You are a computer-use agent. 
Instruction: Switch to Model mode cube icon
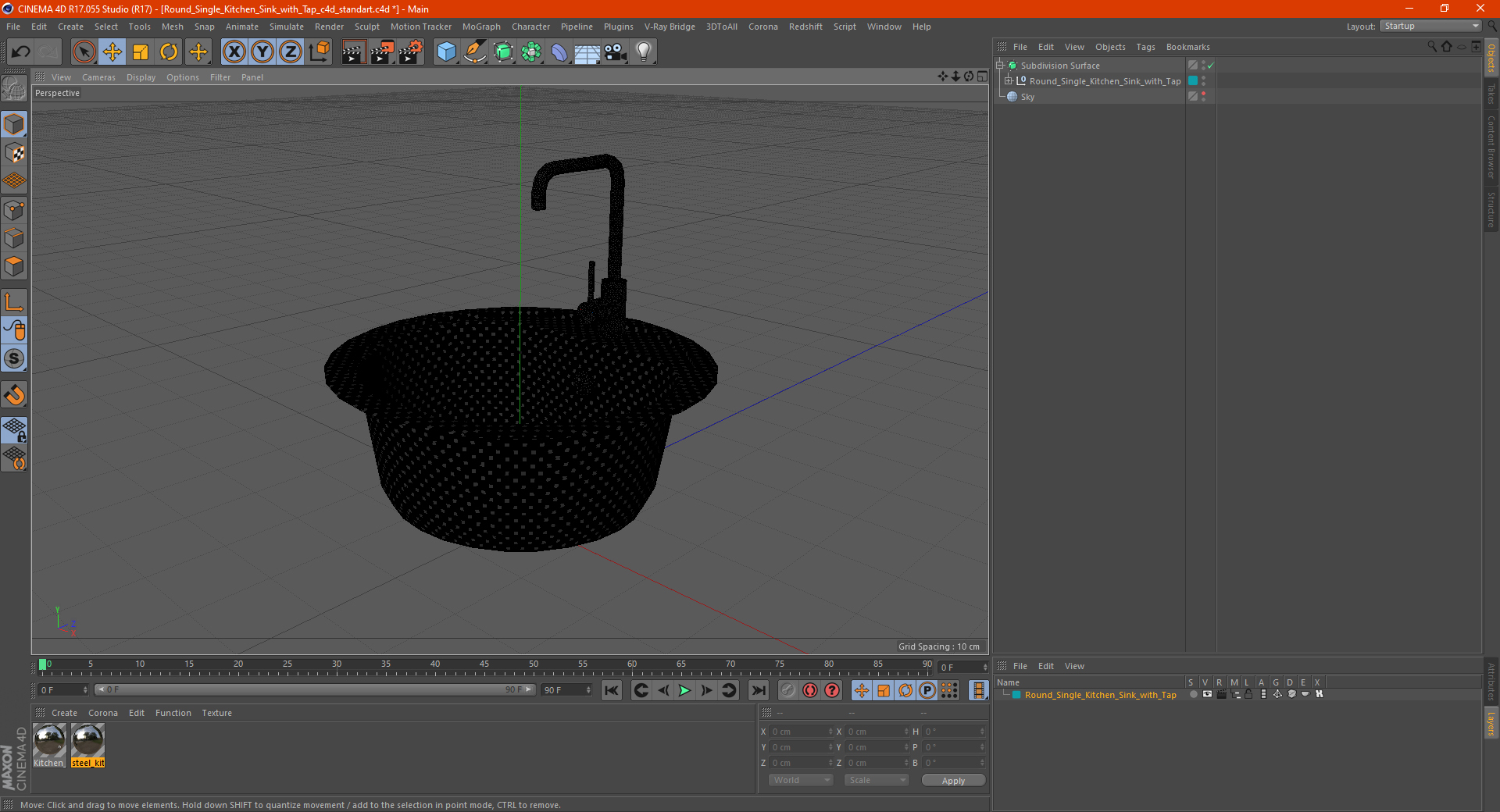coord(14,124)
